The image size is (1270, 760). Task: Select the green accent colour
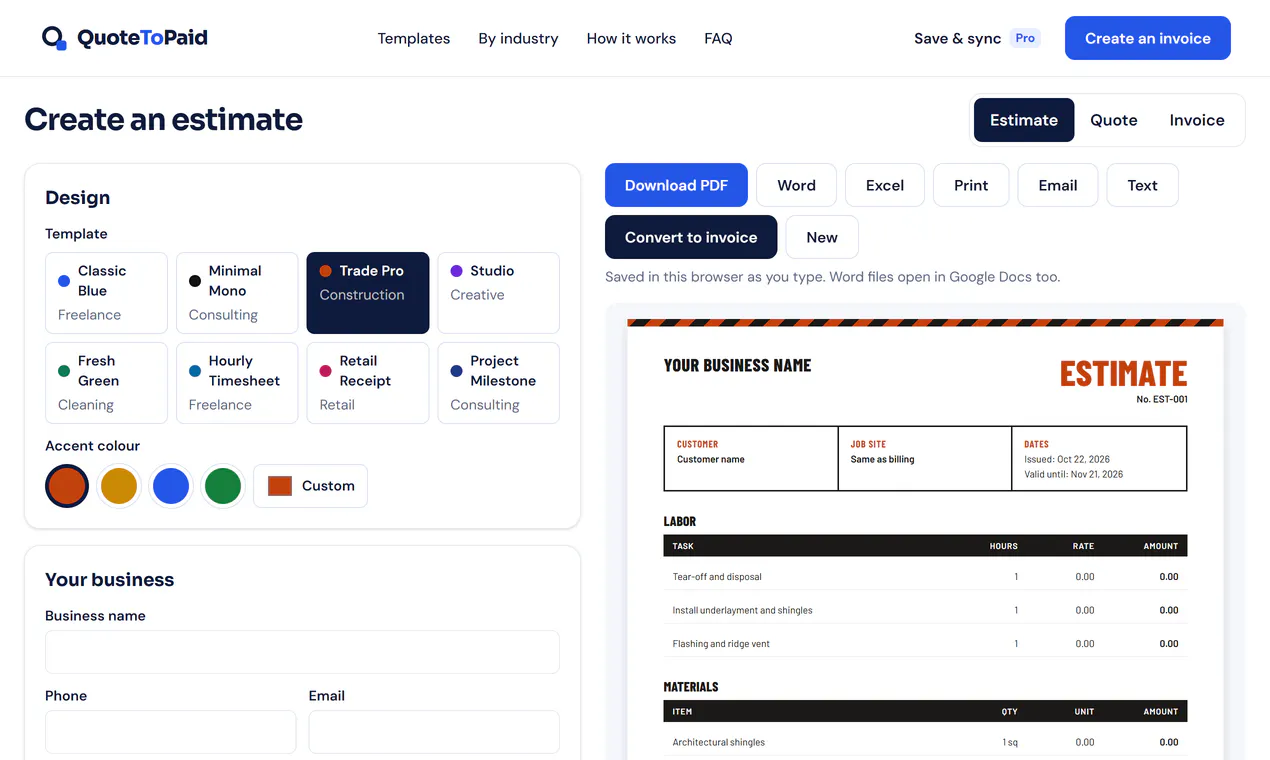coord(223,486)
